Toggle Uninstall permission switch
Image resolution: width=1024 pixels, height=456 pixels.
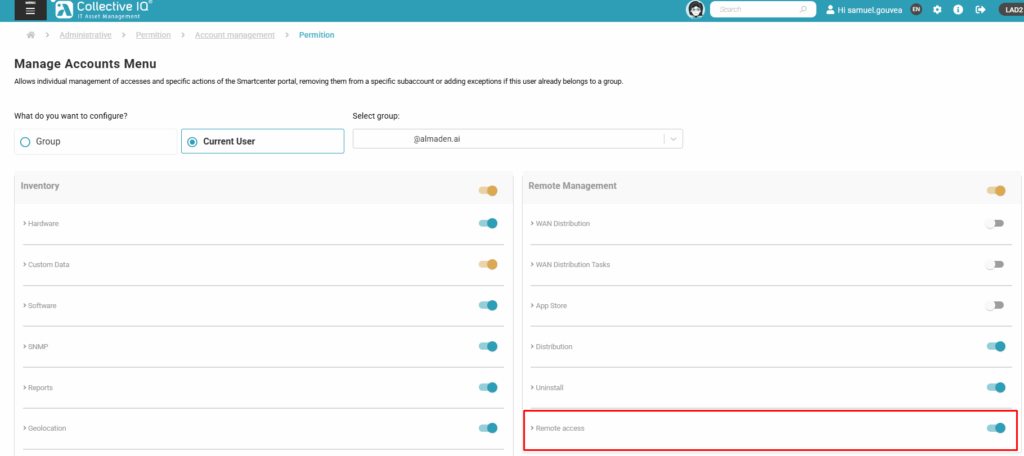click(996, 387)
